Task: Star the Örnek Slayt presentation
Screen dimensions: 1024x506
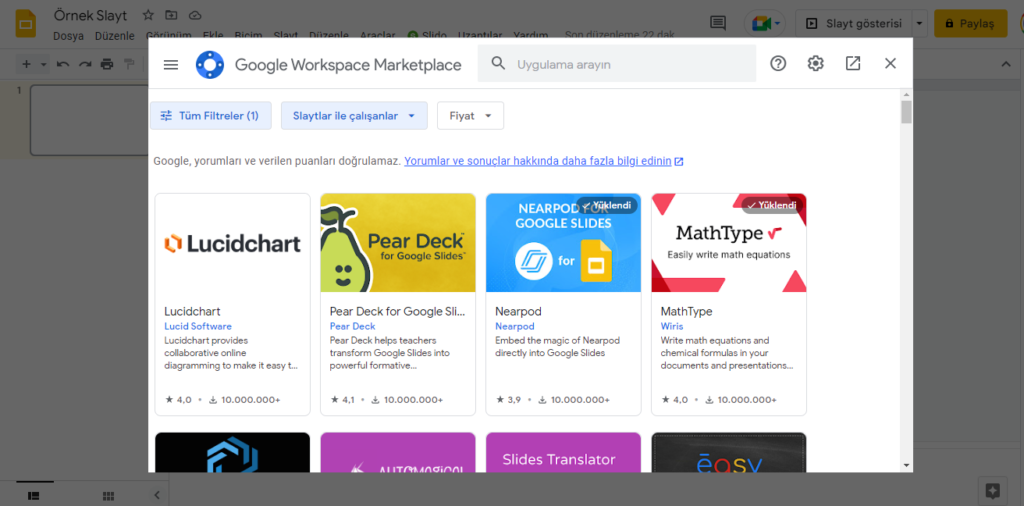Action: (148, 15)
